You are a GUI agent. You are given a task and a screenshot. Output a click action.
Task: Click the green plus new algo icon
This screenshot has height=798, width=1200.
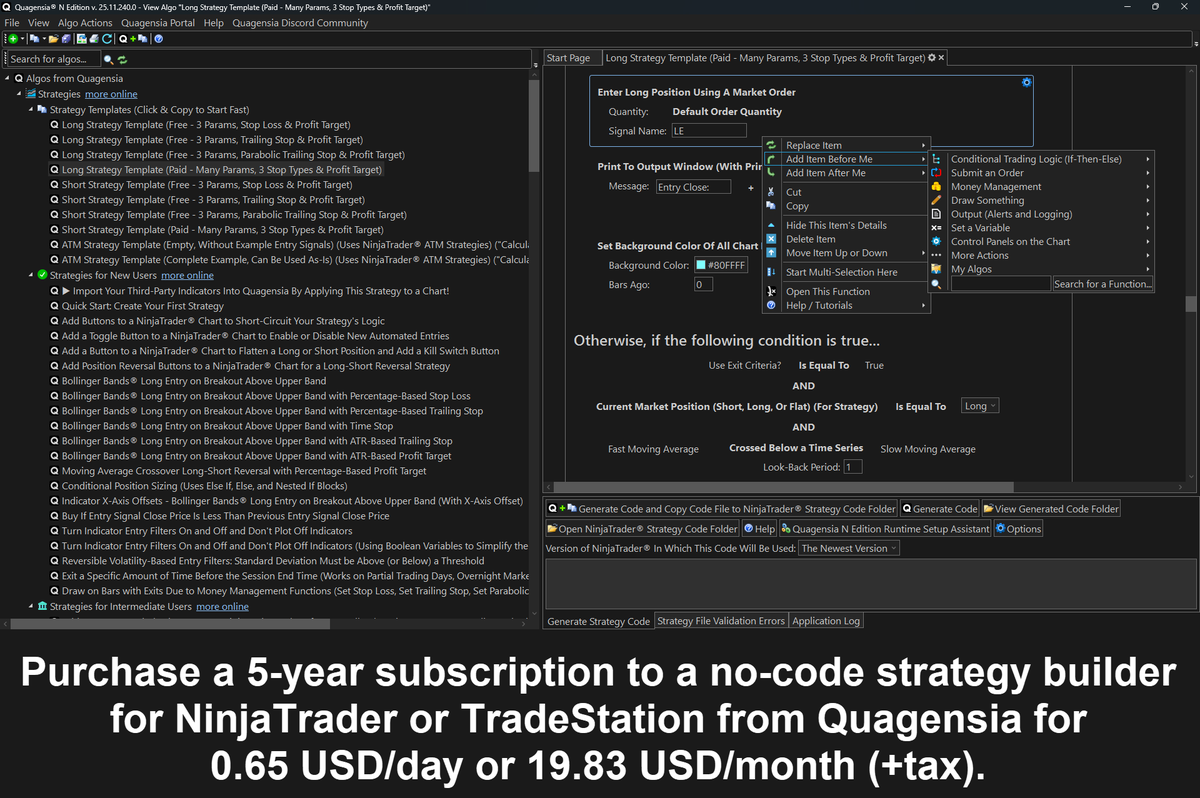(13, 38)
